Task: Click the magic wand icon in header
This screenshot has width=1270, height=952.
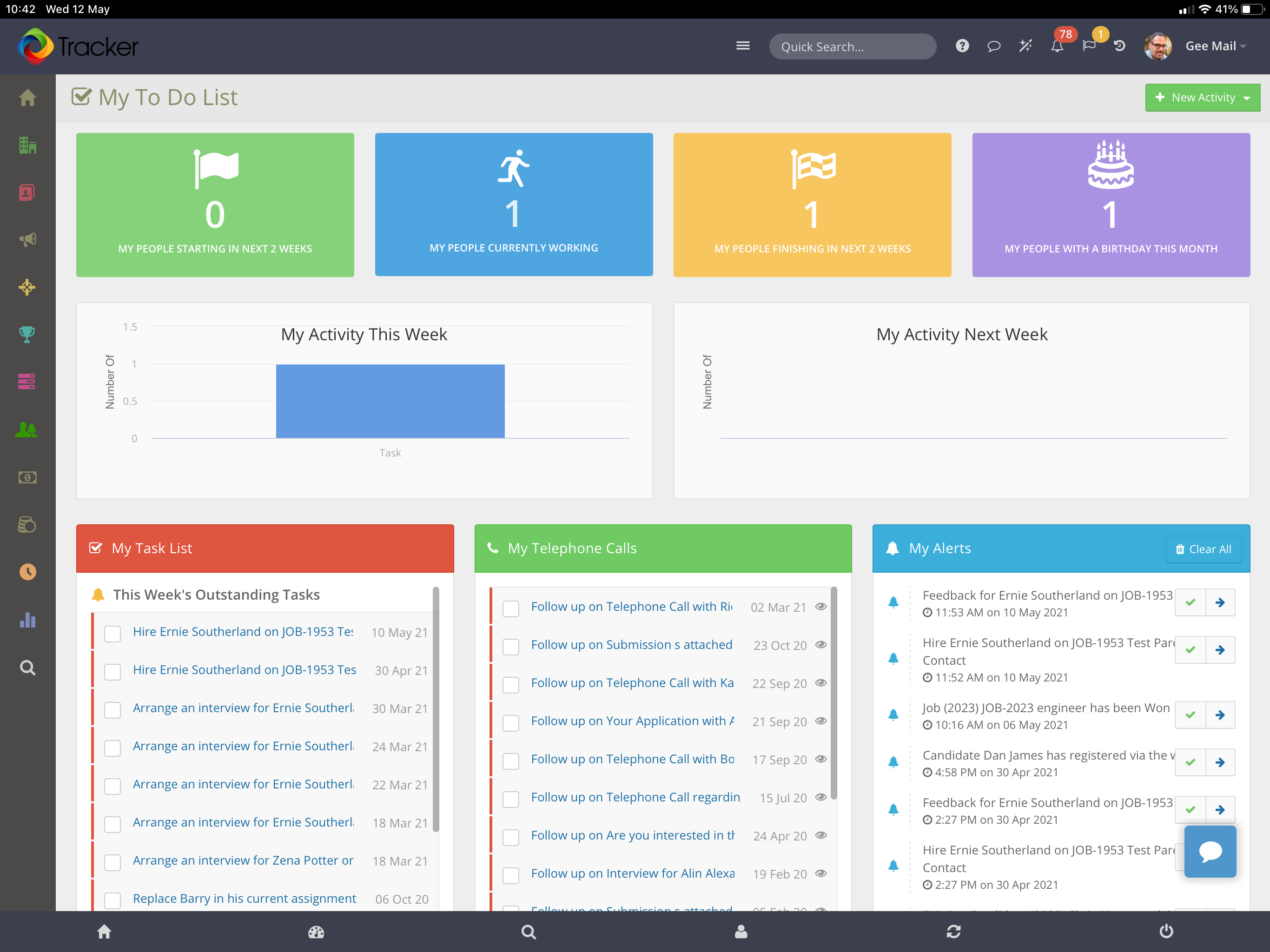Action: (1025, 46)
